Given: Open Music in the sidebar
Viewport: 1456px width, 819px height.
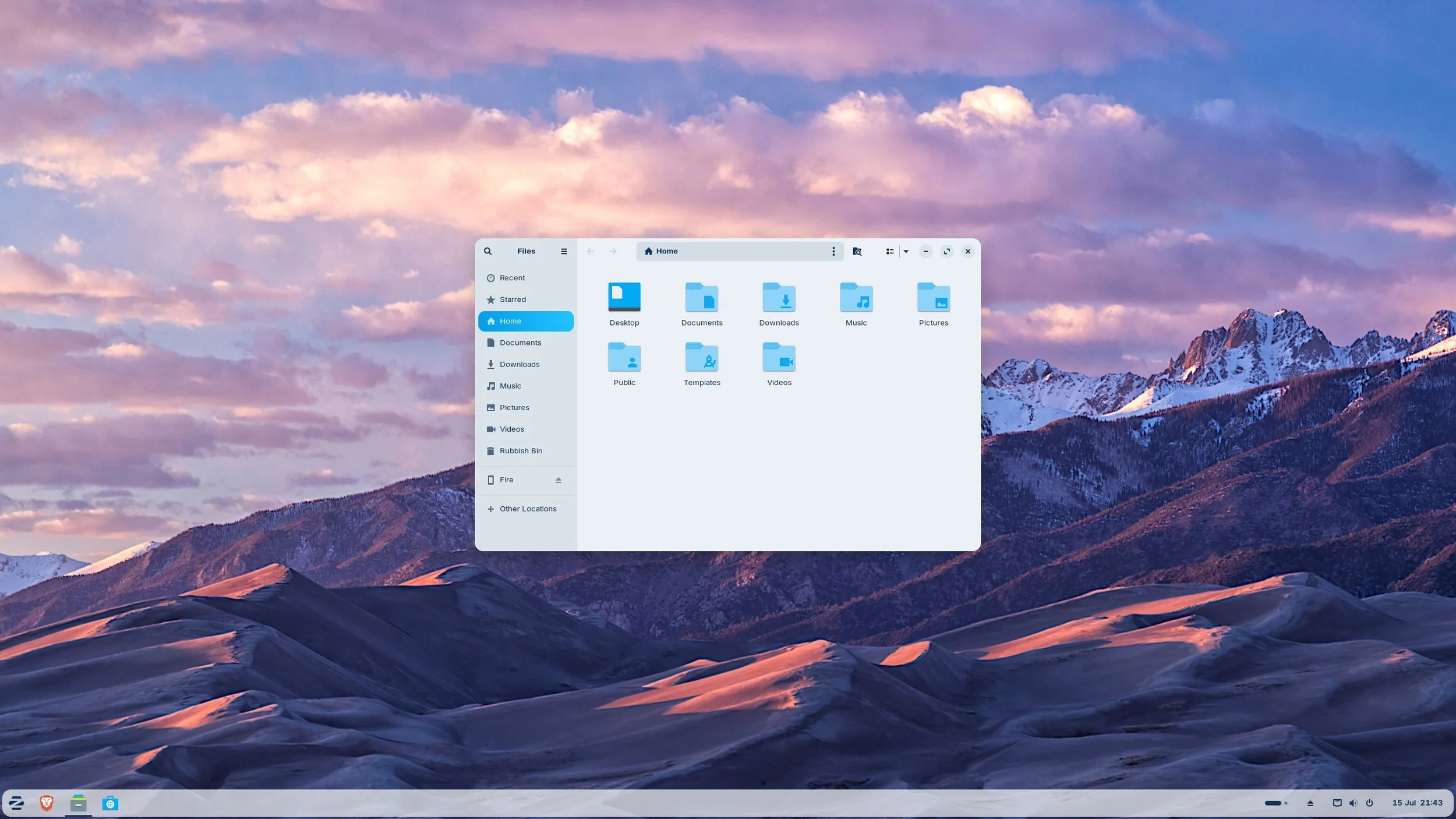Looking at the screenshot, I should tap(525, 386).
